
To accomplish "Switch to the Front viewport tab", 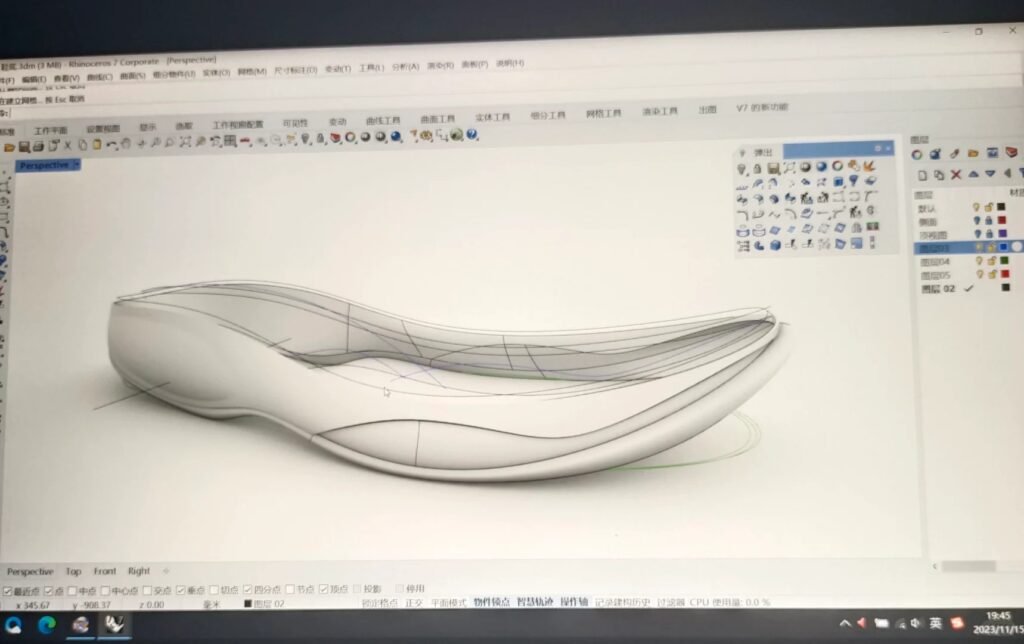I will 105,571.
